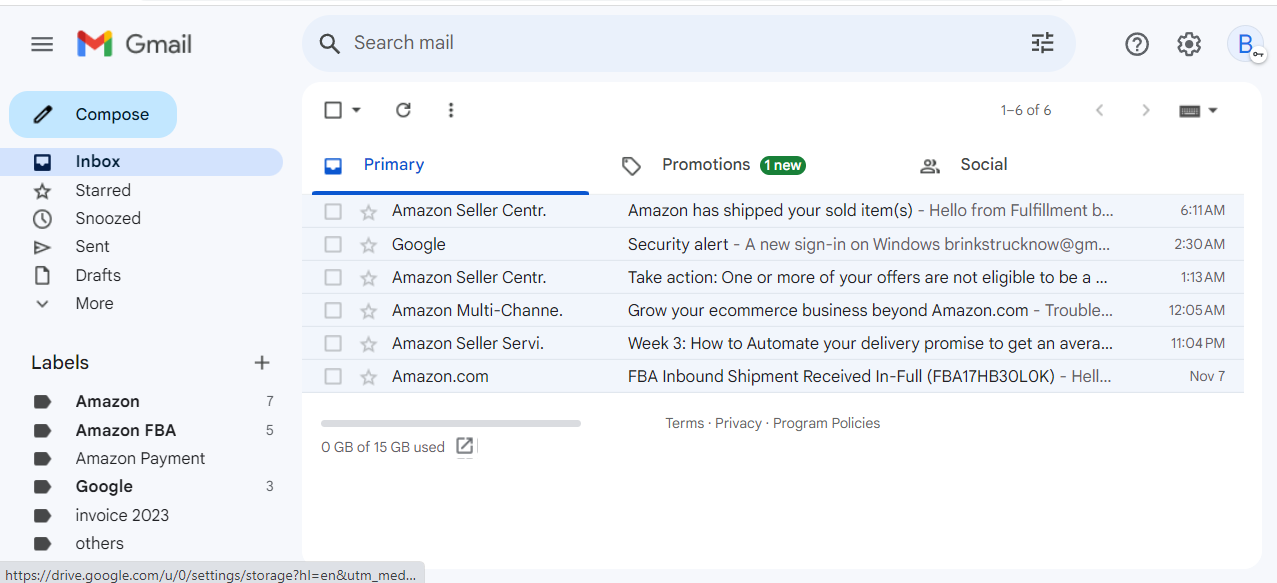
Task: Open the Program Policies link
Action: tap(826, 423)
